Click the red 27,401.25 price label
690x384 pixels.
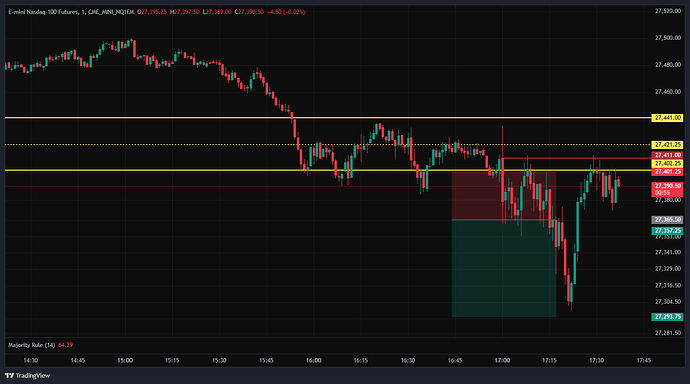667,172
